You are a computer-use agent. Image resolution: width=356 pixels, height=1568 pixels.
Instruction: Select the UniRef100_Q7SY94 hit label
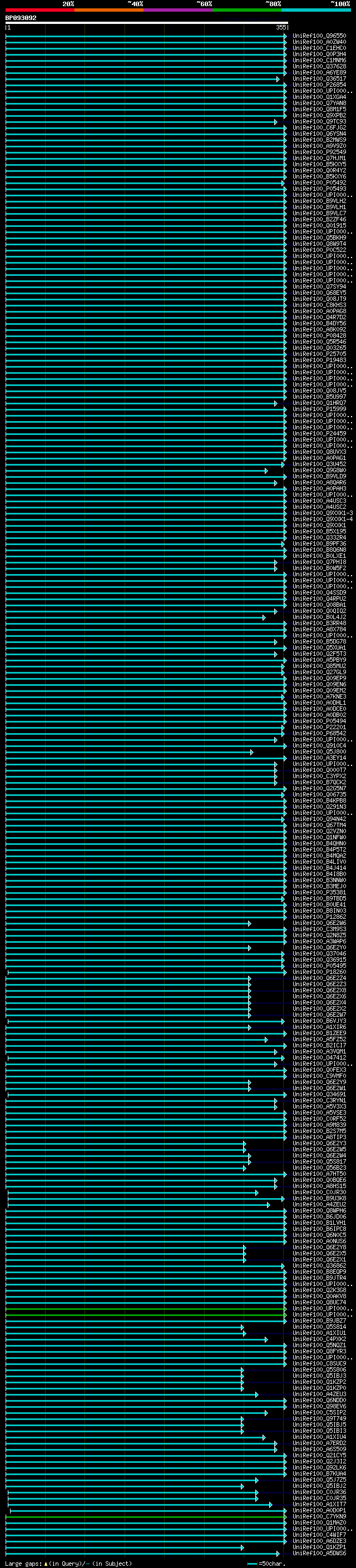pos(319,286)
